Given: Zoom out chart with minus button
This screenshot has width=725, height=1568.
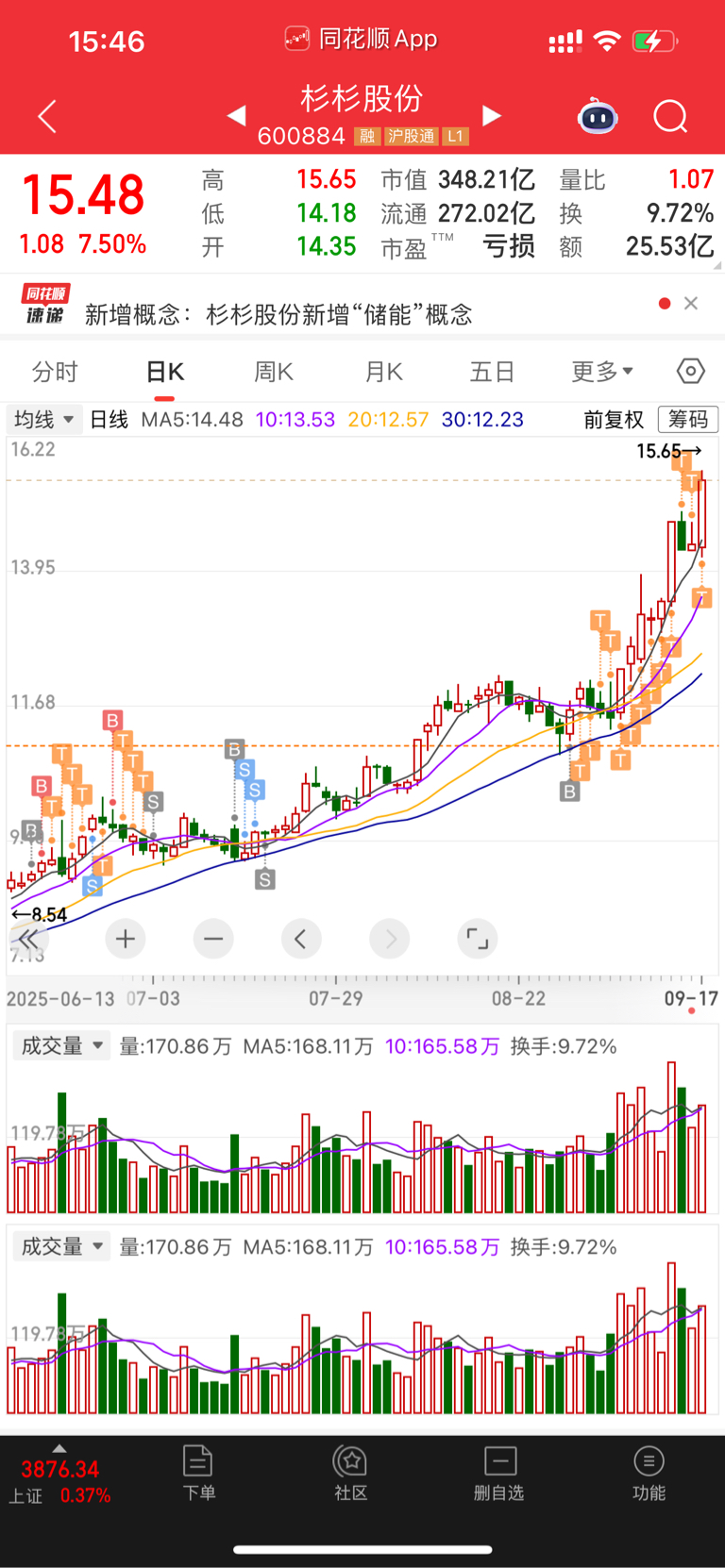Looking at the screenshot, I should [213, 939].
